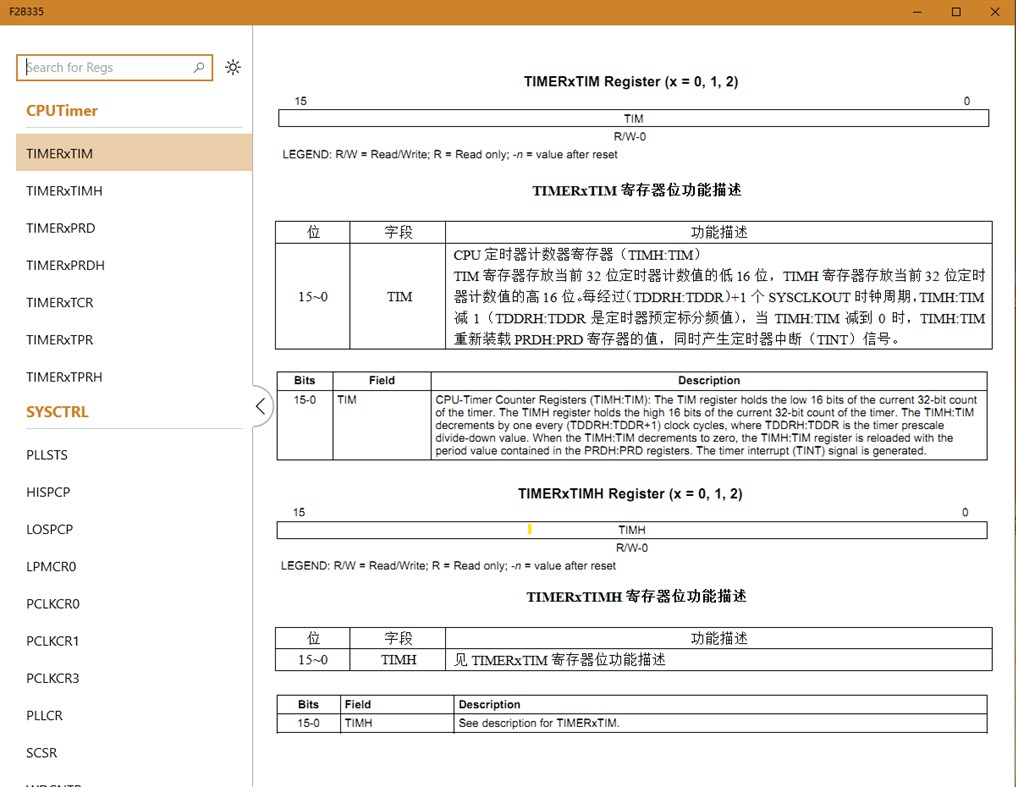Collapse the sidebar using the chevron
Screen dimensions: 1016x787
click(261, 406)
